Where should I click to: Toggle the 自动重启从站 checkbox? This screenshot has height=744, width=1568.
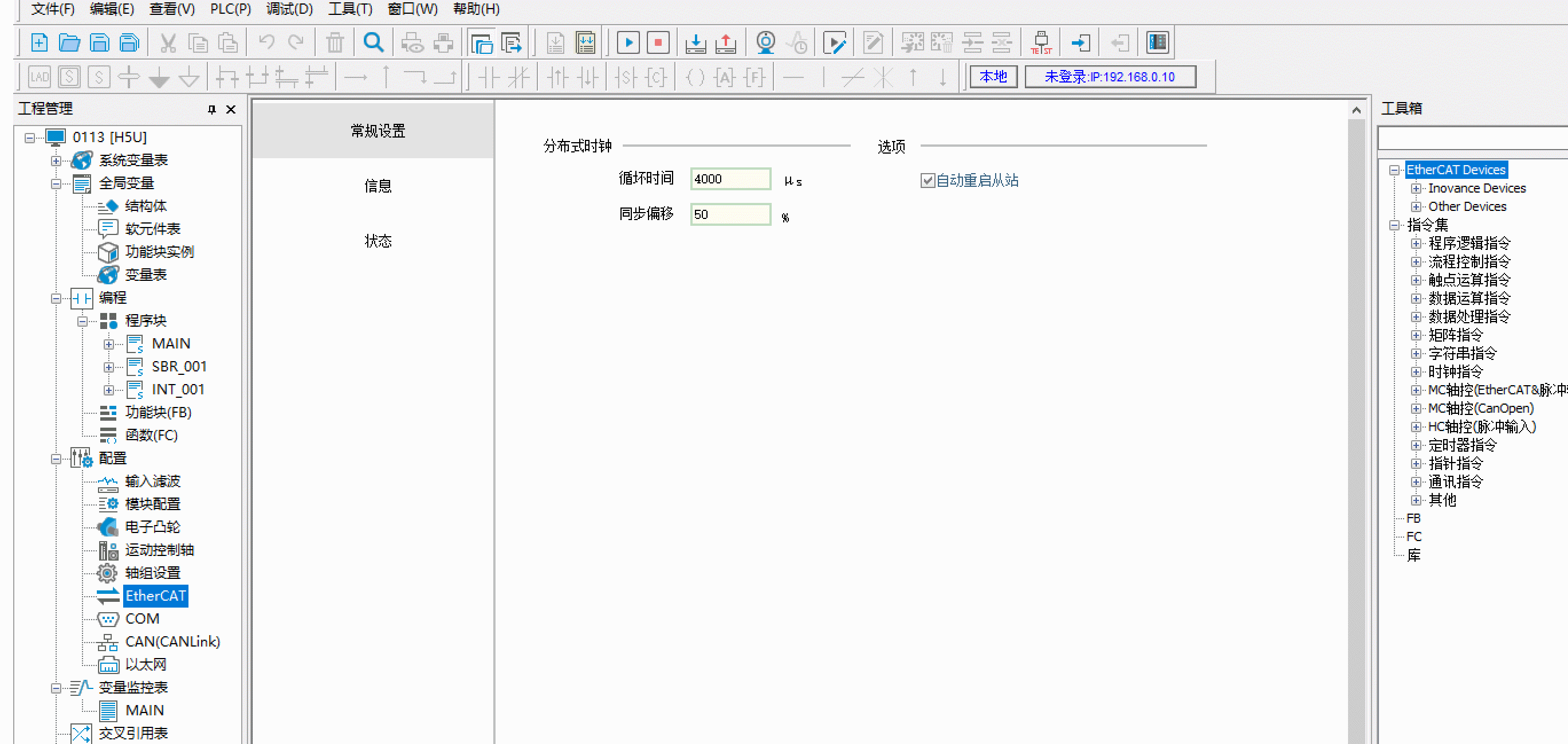[927, 180]
